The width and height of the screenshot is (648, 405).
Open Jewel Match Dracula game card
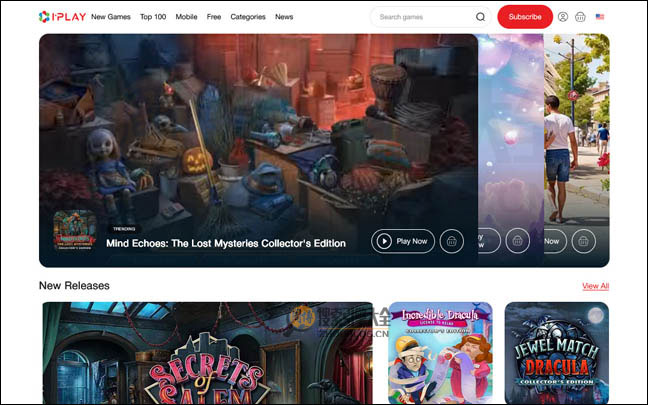557,353
